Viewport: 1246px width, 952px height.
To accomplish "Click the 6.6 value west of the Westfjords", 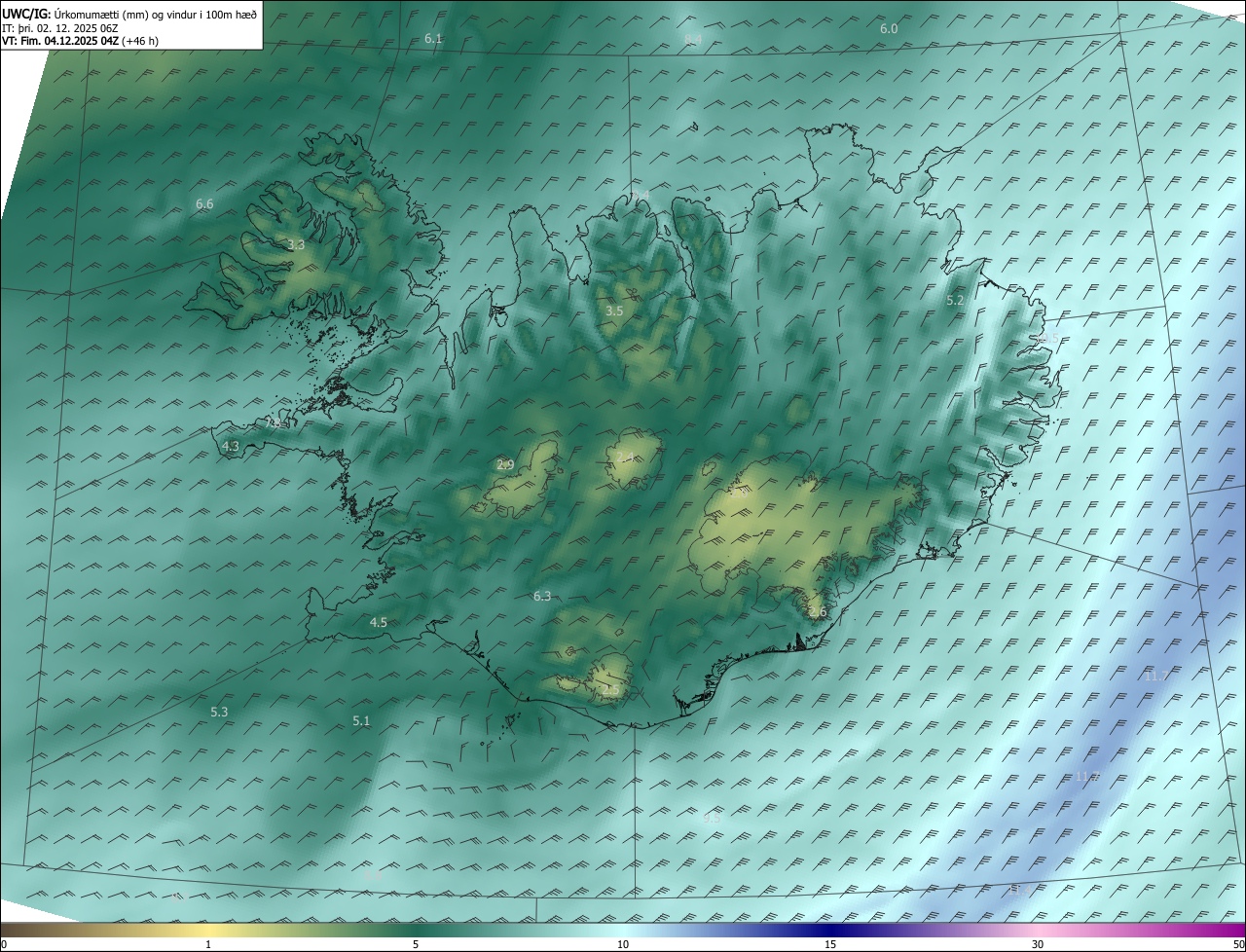I will [204, 204].
